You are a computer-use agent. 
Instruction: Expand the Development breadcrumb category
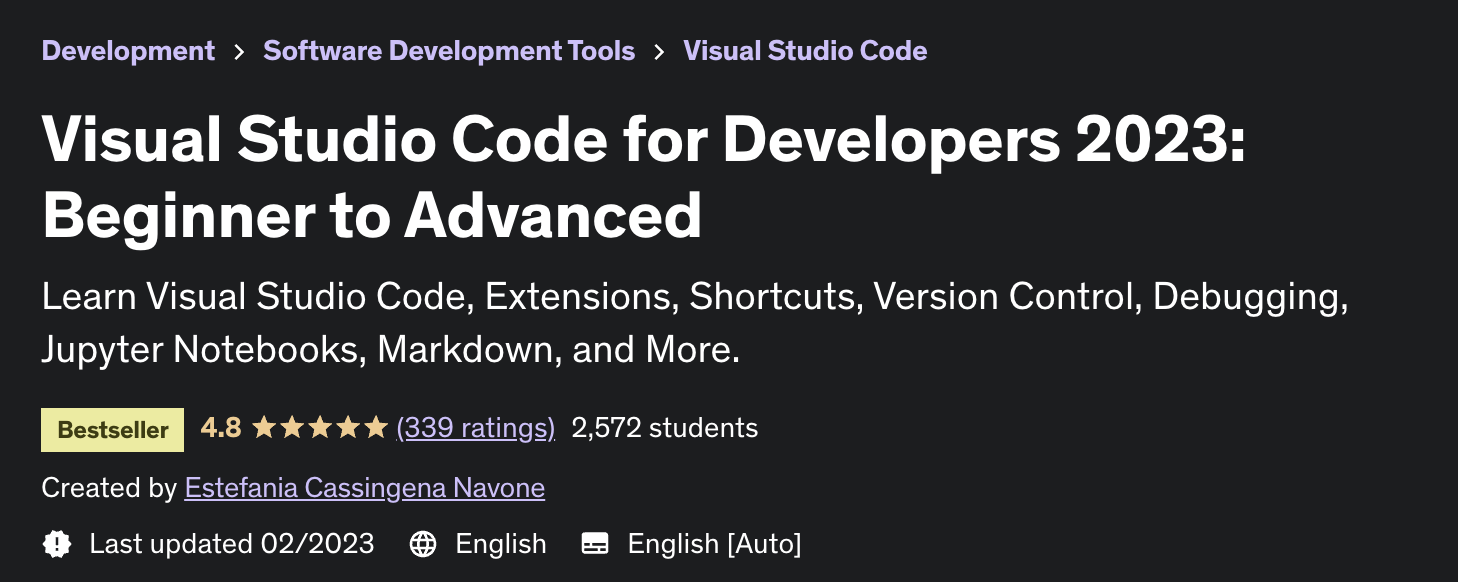pyautogui.click(x=128, y=50)
